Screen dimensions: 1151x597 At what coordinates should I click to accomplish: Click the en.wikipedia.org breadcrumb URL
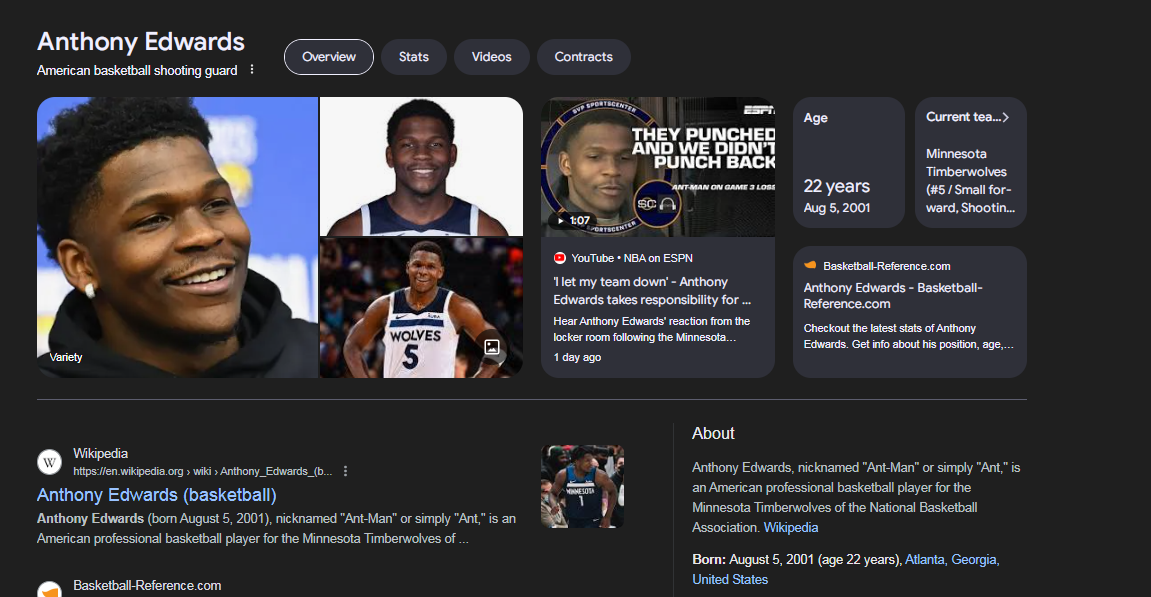click(203, 471)
